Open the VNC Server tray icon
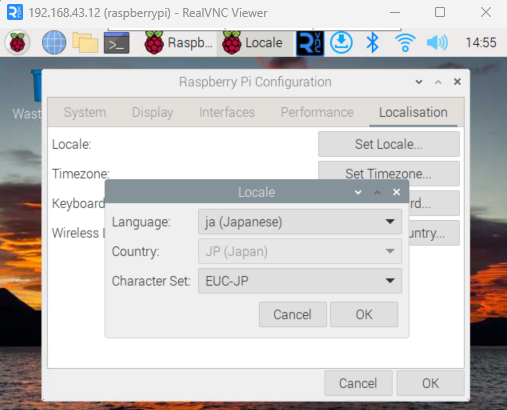Screen dimensions: 507x410 tap(310, 43)
